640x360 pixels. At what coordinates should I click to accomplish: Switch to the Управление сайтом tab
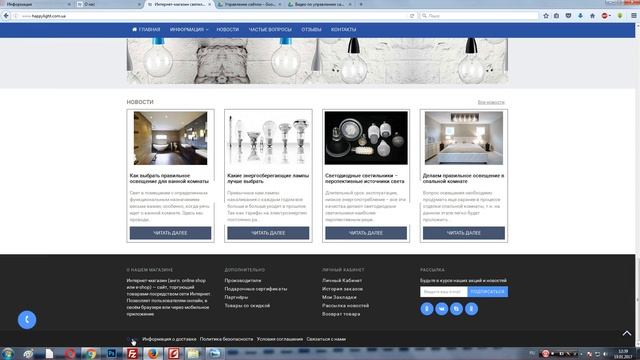pyautogui.click(x=249, y=4)
